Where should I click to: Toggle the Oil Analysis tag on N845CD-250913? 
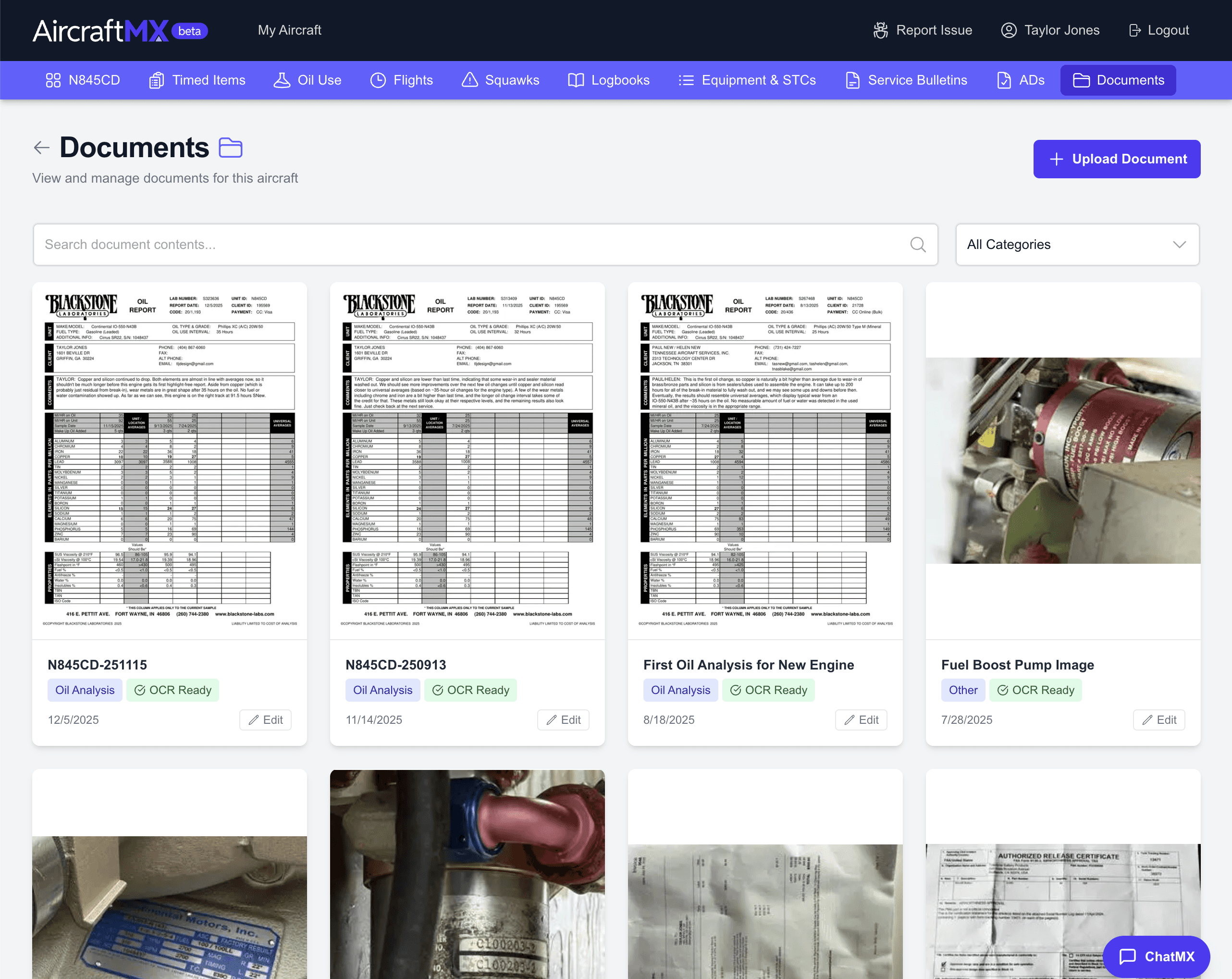(x=382, y=690)
